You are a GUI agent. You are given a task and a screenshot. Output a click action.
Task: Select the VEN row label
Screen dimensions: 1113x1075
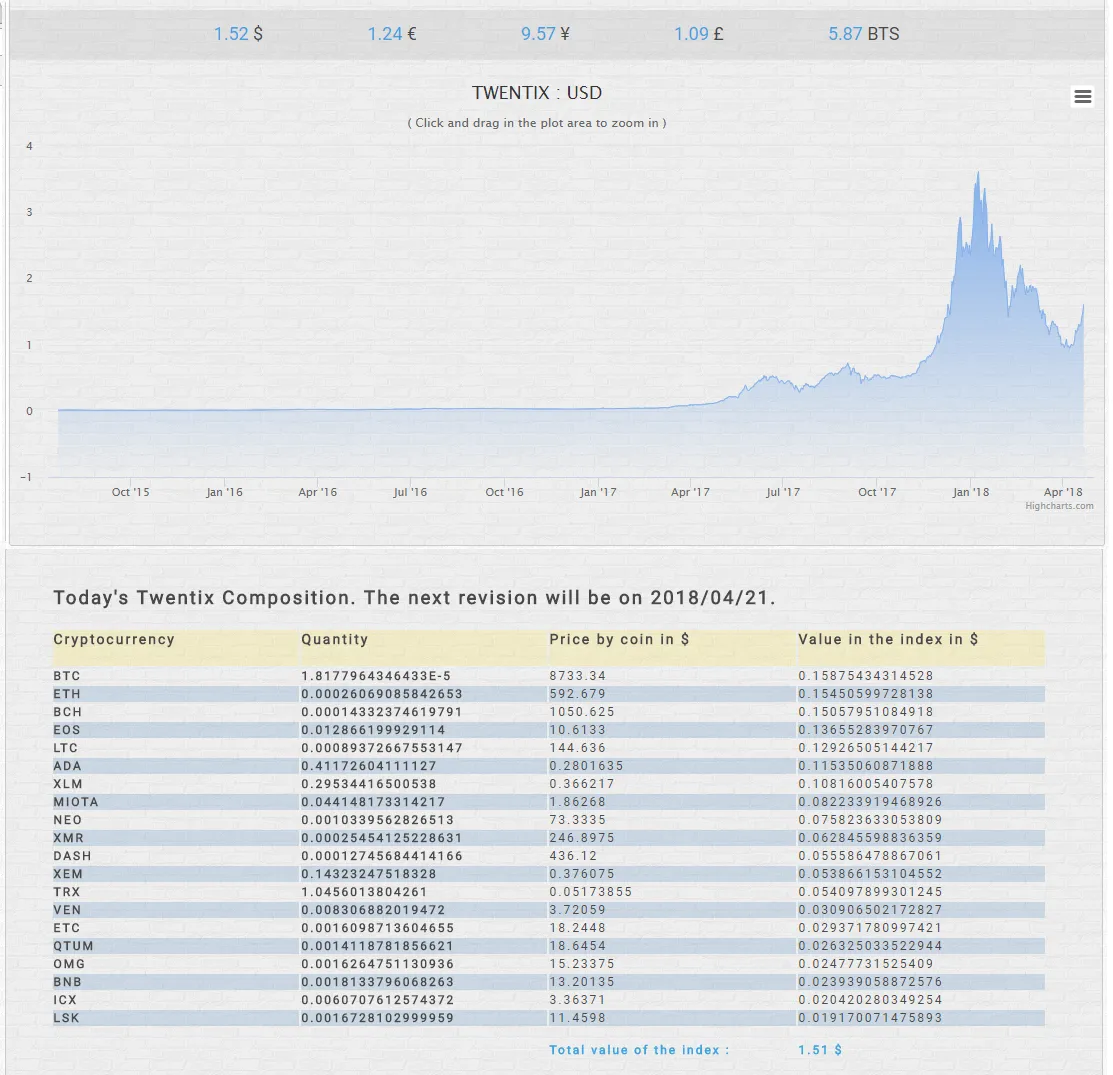(67, 910)
